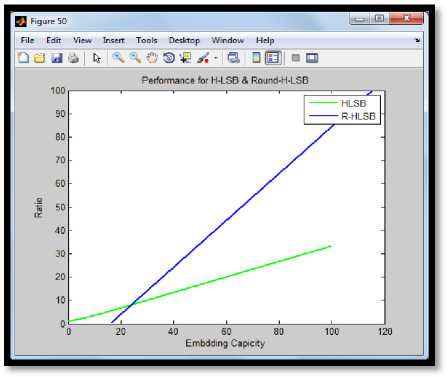Open the Tools menu

[146, 40]
